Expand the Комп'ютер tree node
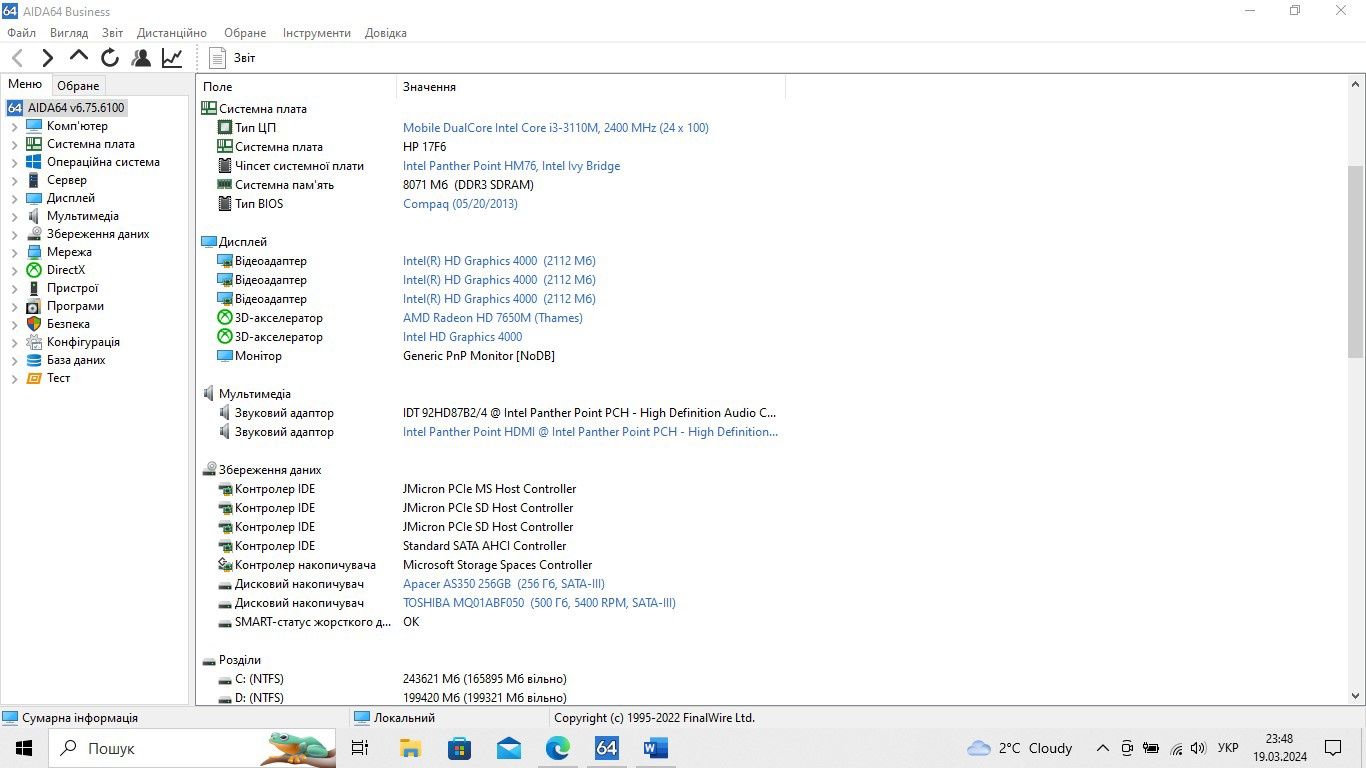 point(14,127)
